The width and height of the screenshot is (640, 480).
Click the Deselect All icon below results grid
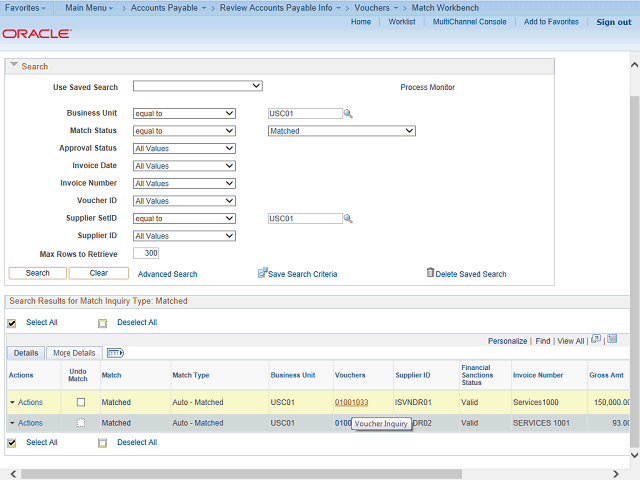(x=102, y=442)
